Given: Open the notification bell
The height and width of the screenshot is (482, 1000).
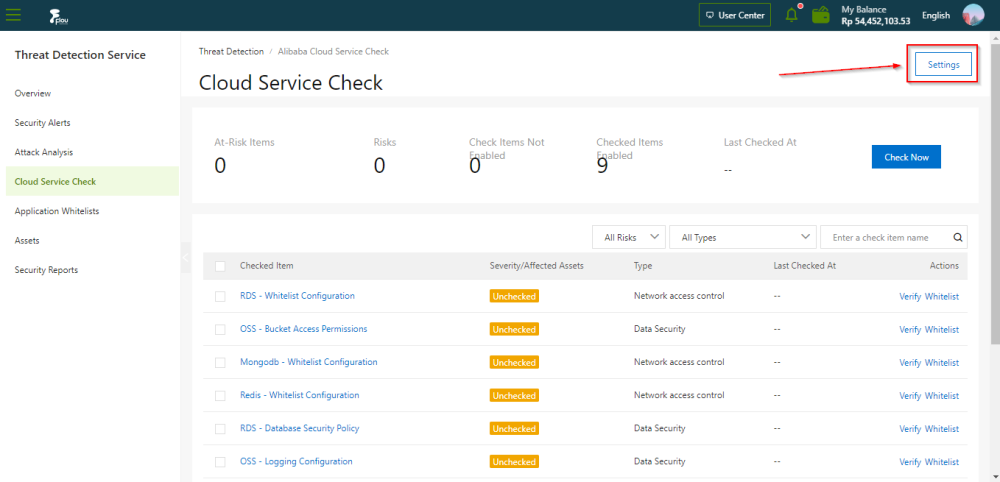Looking at the screenshot, I should [792, 15].
